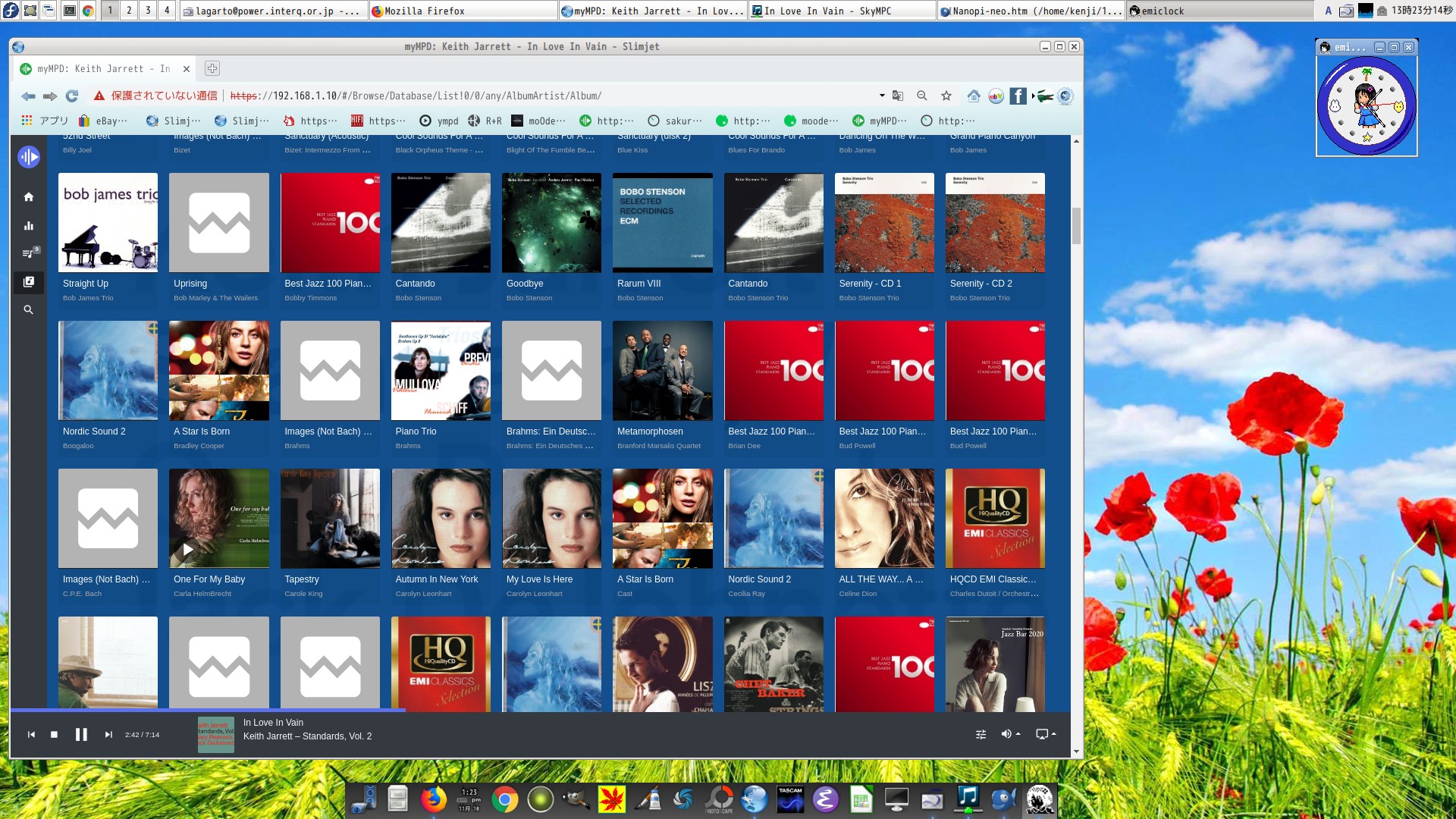The image size is (1456, 819).
Task: Reload the page in browser toolbar
Action: (x=72, y=96)
